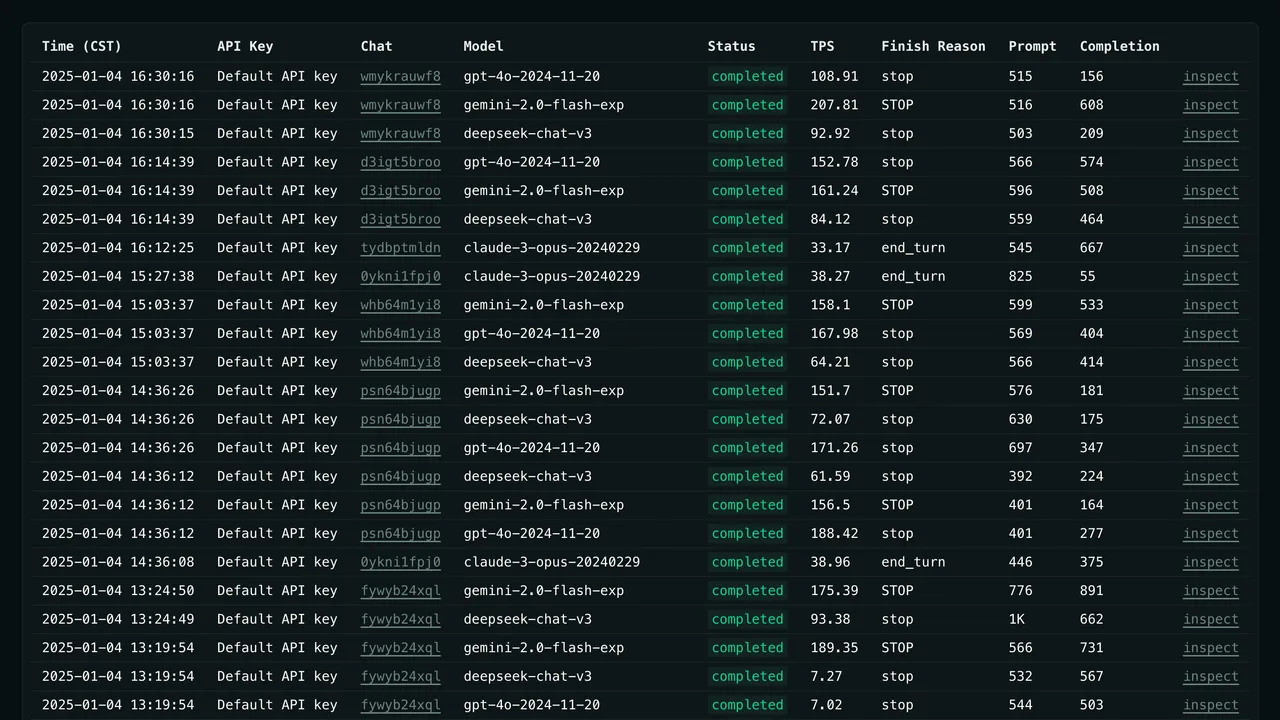Inspect the deepseek row with 7.27 TPS
The height and width of the screenshot is (720, 1280).
1210,676
